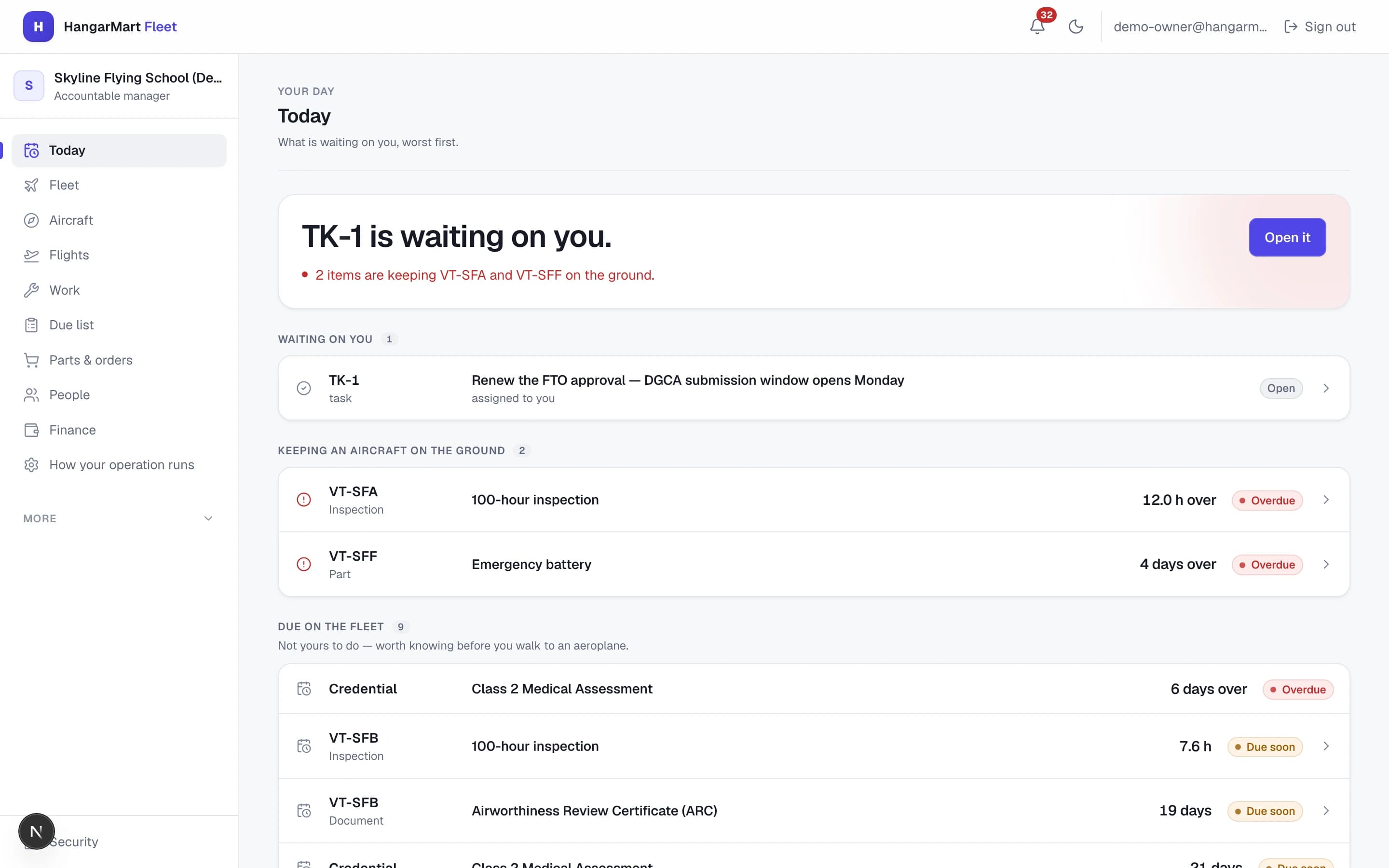The height and width of the screenshot is (868, 1389).
Task: Click the Today calendar-clock sidebar icon
Action: coord(31,150)
